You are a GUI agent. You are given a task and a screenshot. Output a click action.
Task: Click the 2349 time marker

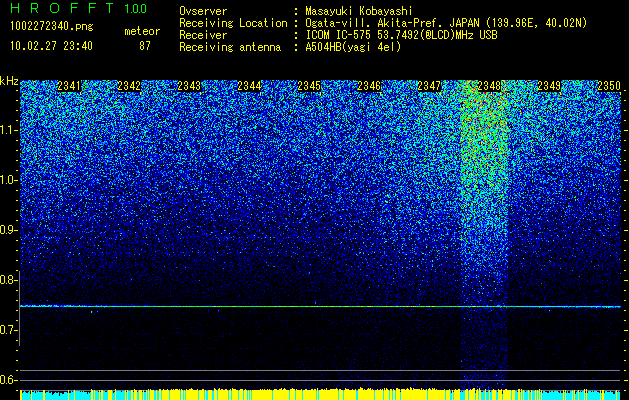549,86
